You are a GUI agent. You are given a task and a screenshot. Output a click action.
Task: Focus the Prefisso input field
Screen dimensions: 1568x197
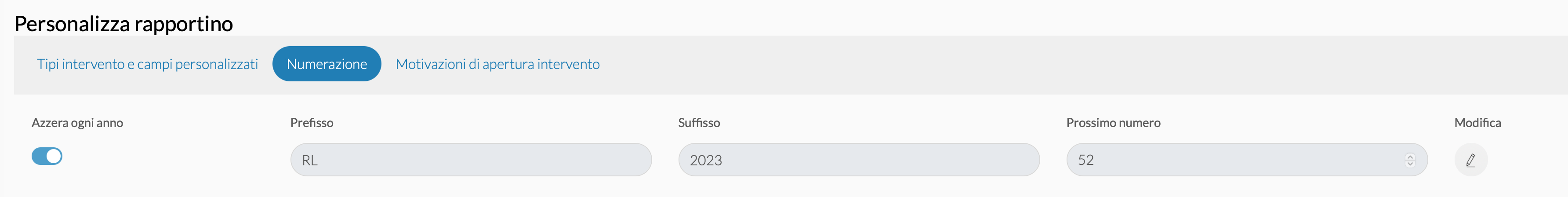pos(471,160)
